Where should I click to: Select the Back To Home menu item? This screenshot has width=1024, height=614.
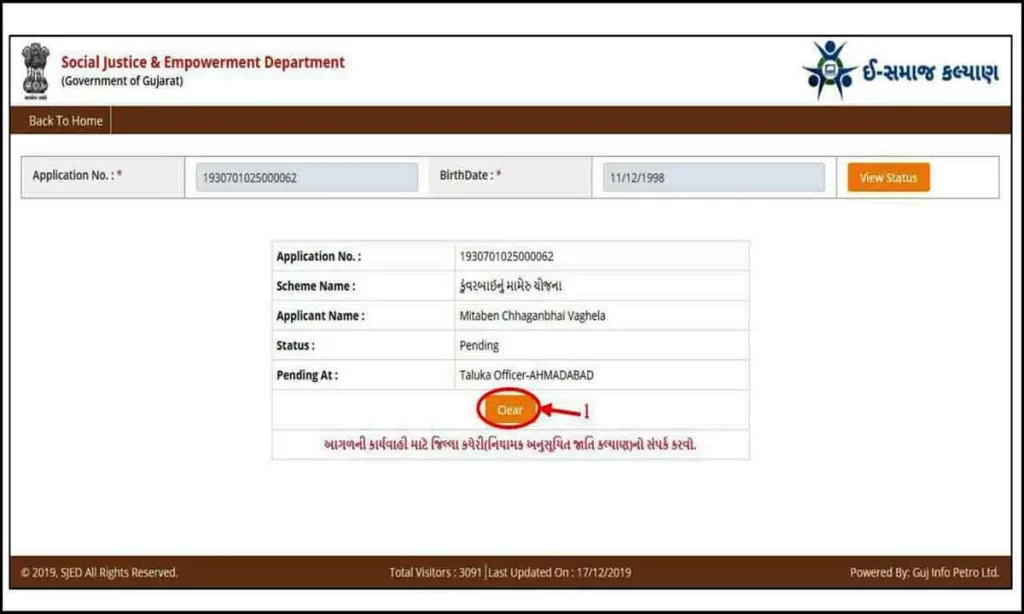point(62,120)
